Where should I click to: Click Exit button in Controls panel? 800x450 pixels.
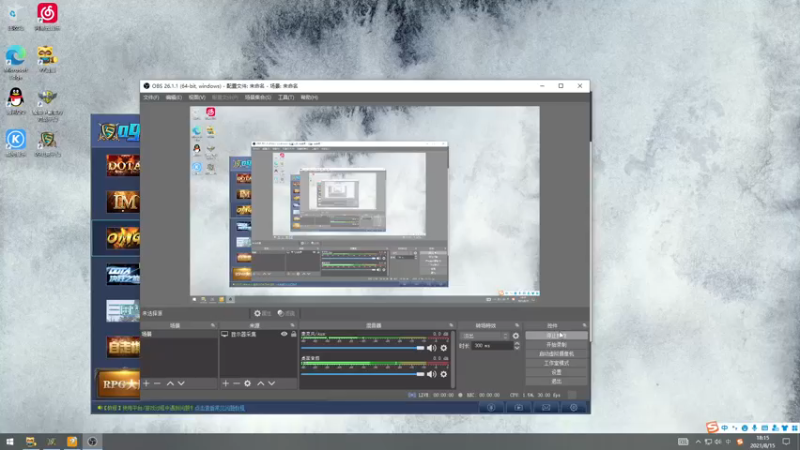[556, 381]
